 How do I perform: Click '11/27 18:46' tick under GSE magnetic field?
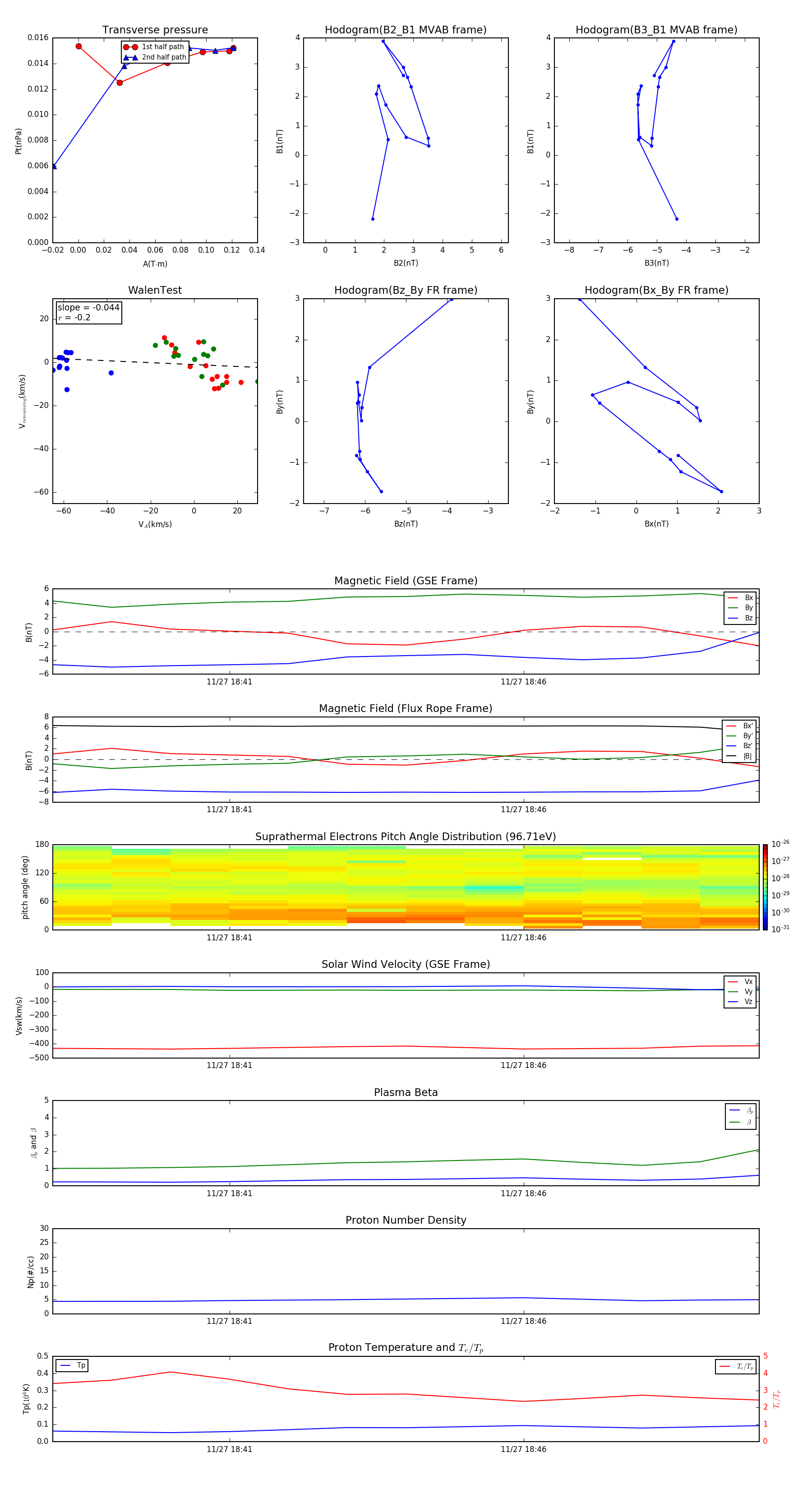(x=524, y=681)
